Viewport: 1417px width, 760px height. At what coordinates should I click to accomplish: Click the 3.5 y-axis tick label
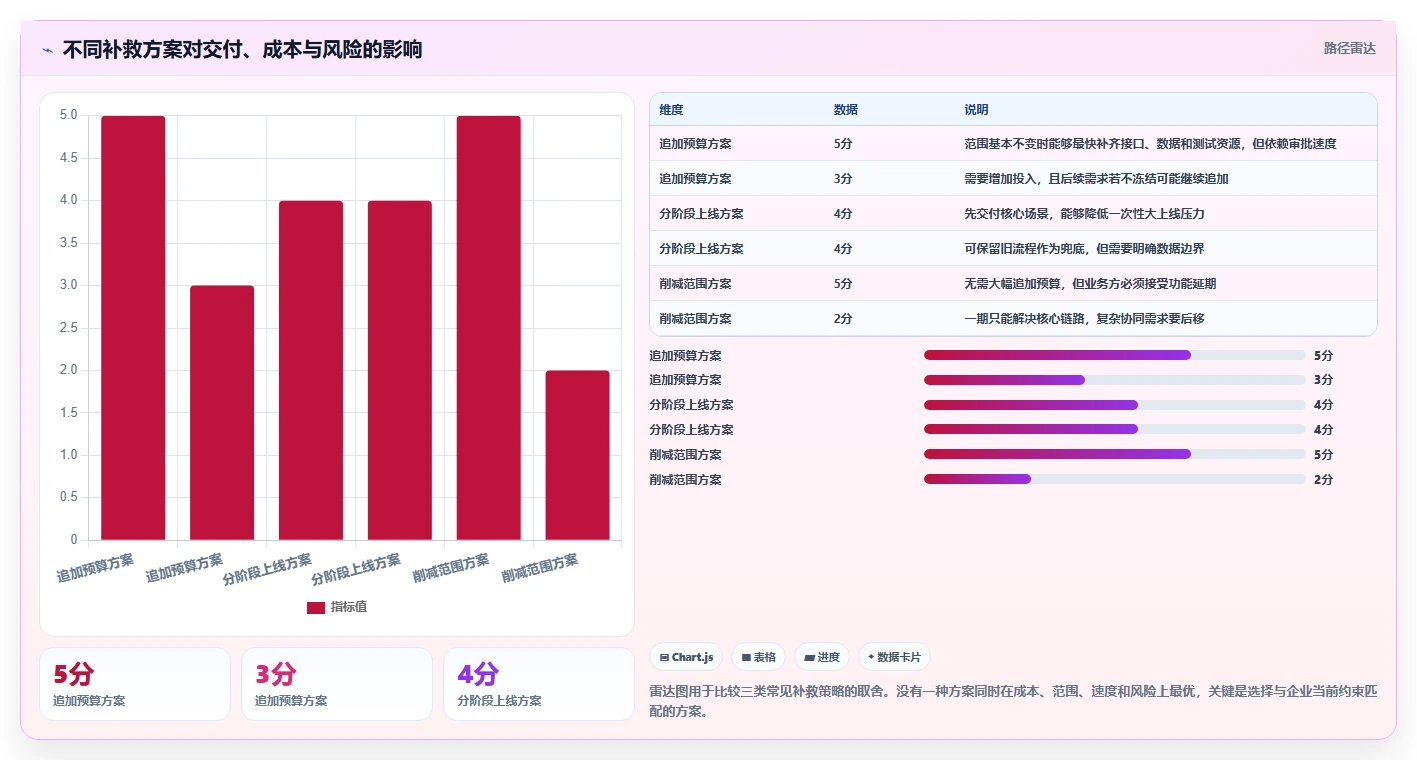(68, 243)
